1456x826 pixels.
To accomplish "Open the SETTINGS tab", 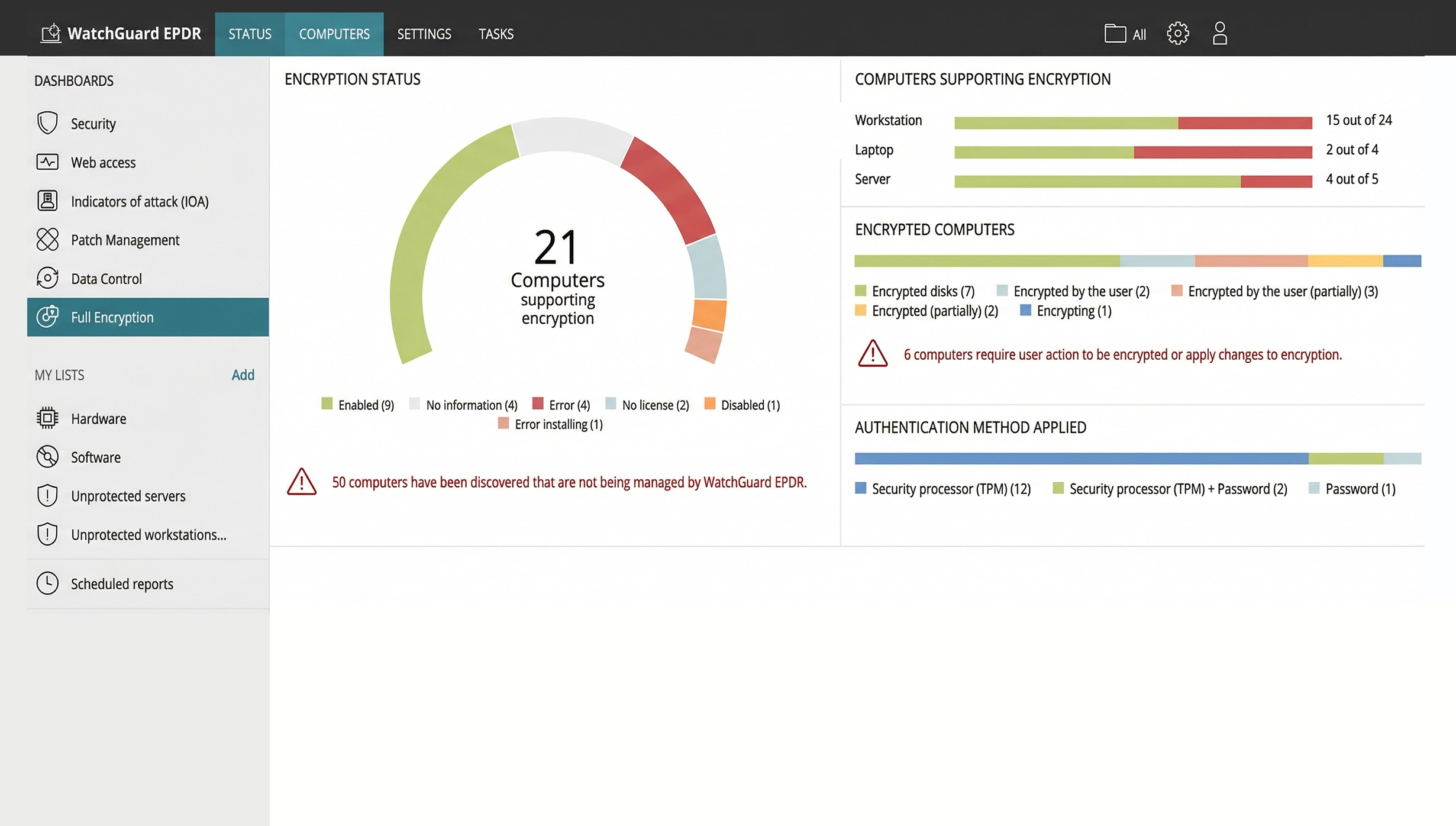I will click(x=424, y=34).
